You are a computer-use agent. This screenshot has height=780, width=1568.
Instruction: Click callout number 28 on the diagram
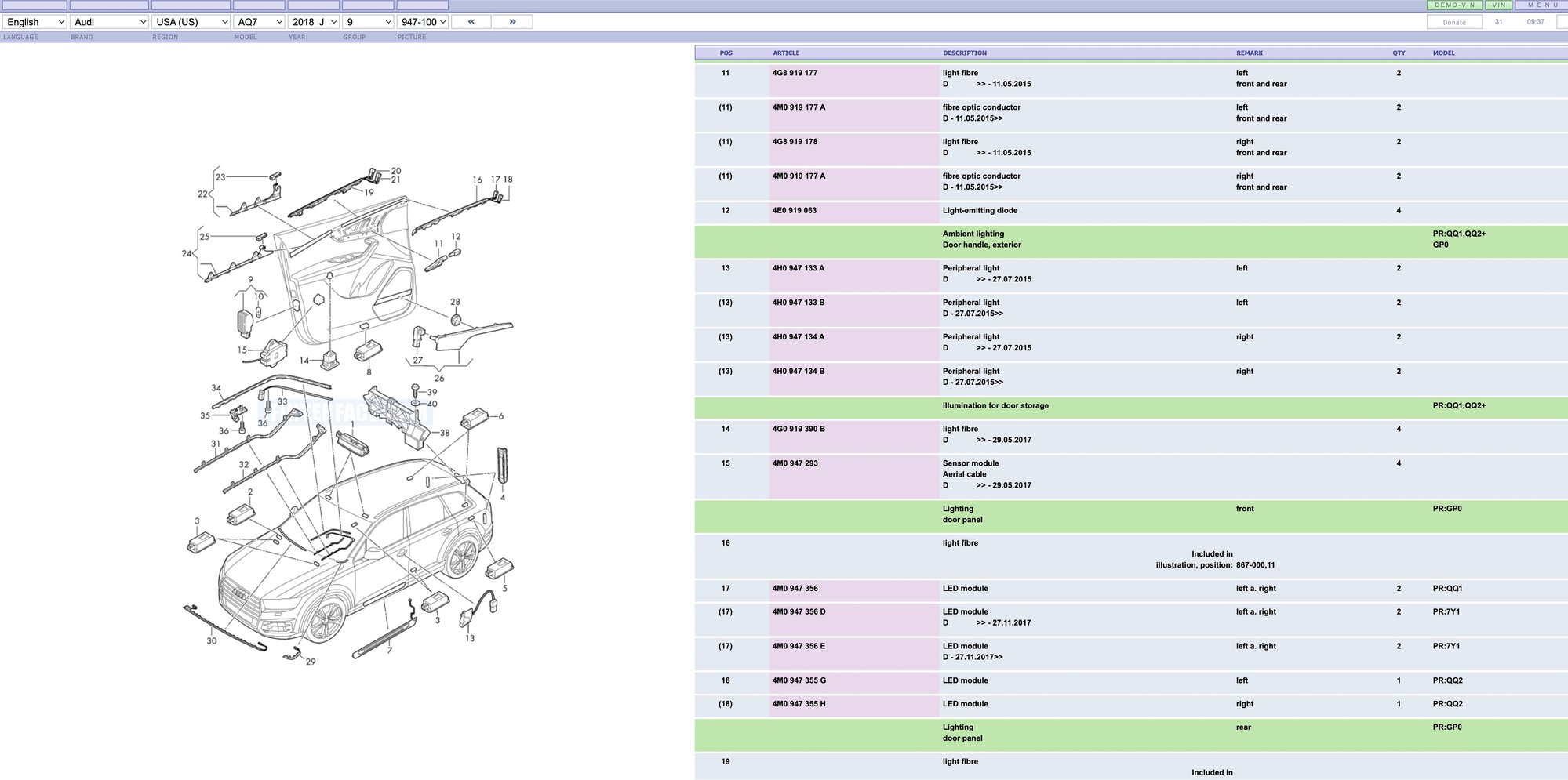(455, 302)
